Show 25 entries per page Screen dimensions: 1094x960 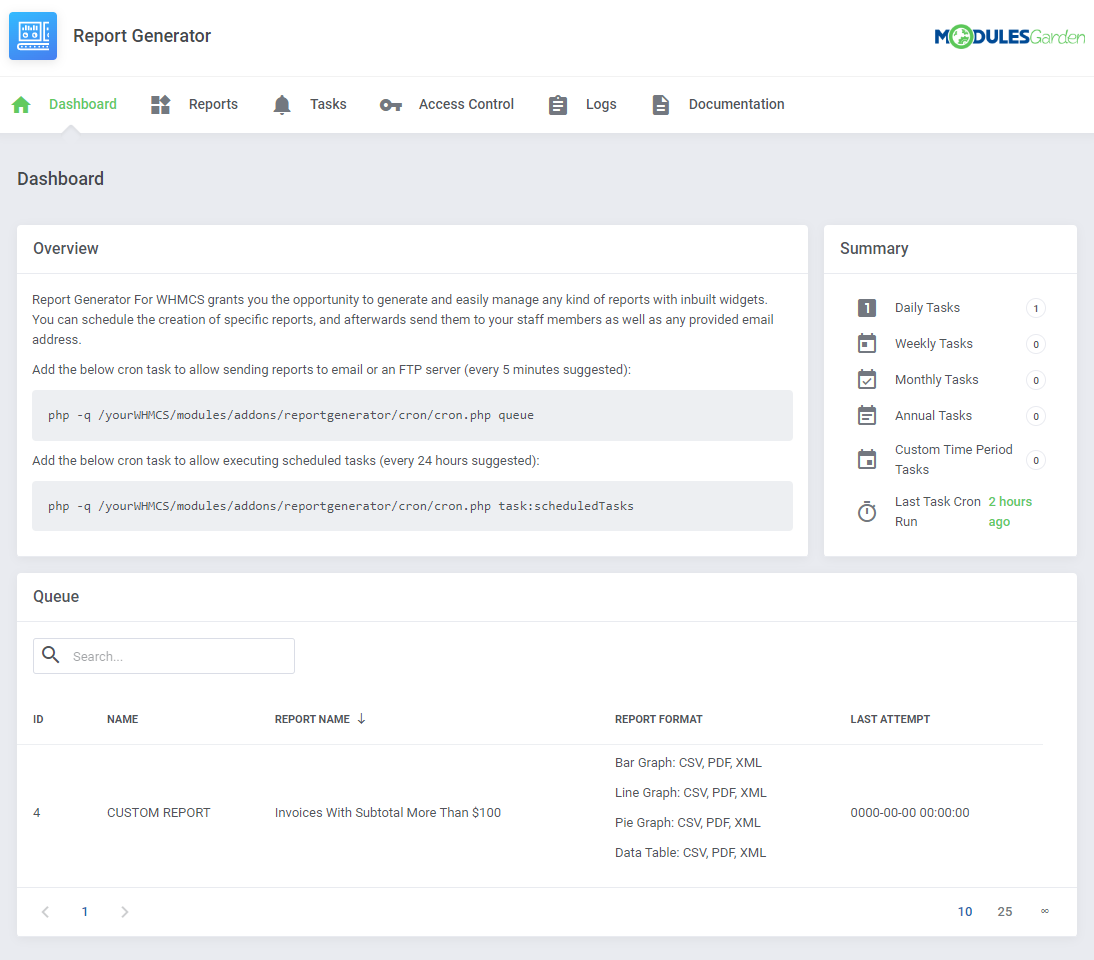(x=1005, y=912)
